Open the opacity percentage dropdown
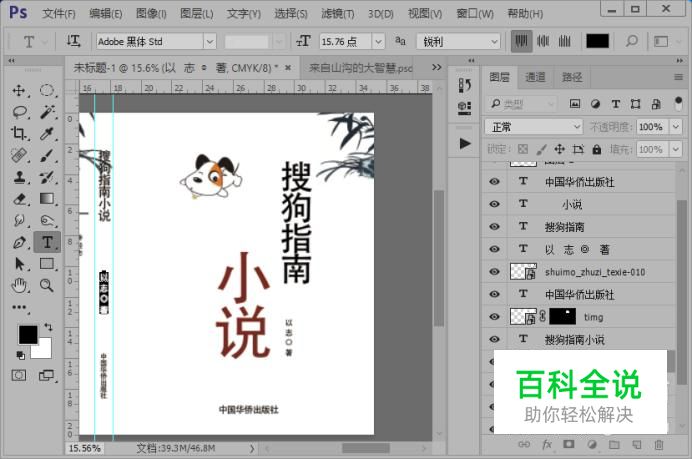This screenshot has height=459, width=692. coord(676,127)
